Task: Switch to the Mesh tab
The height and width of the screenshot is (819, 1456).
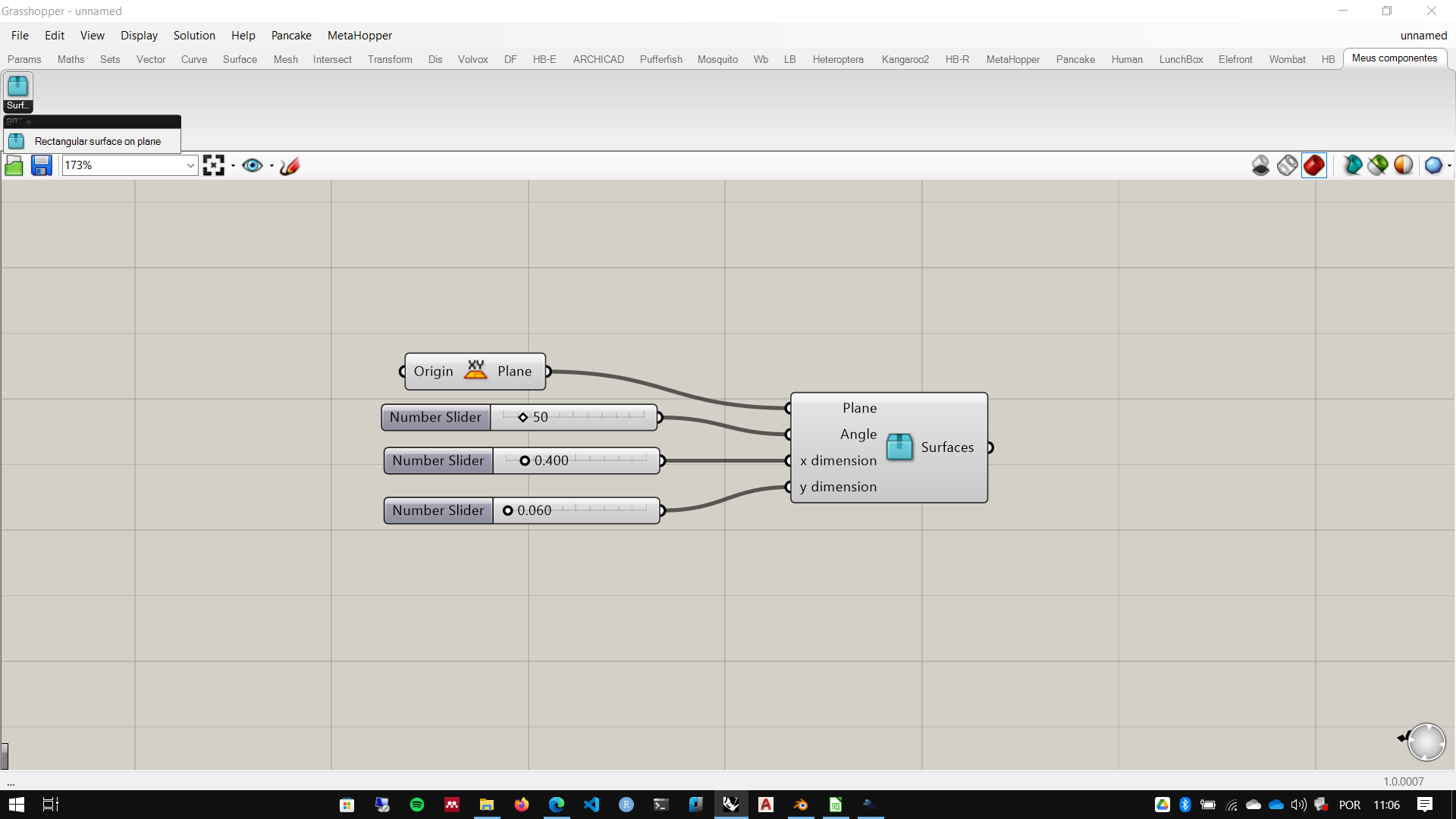Action: [x=286, y=59]
